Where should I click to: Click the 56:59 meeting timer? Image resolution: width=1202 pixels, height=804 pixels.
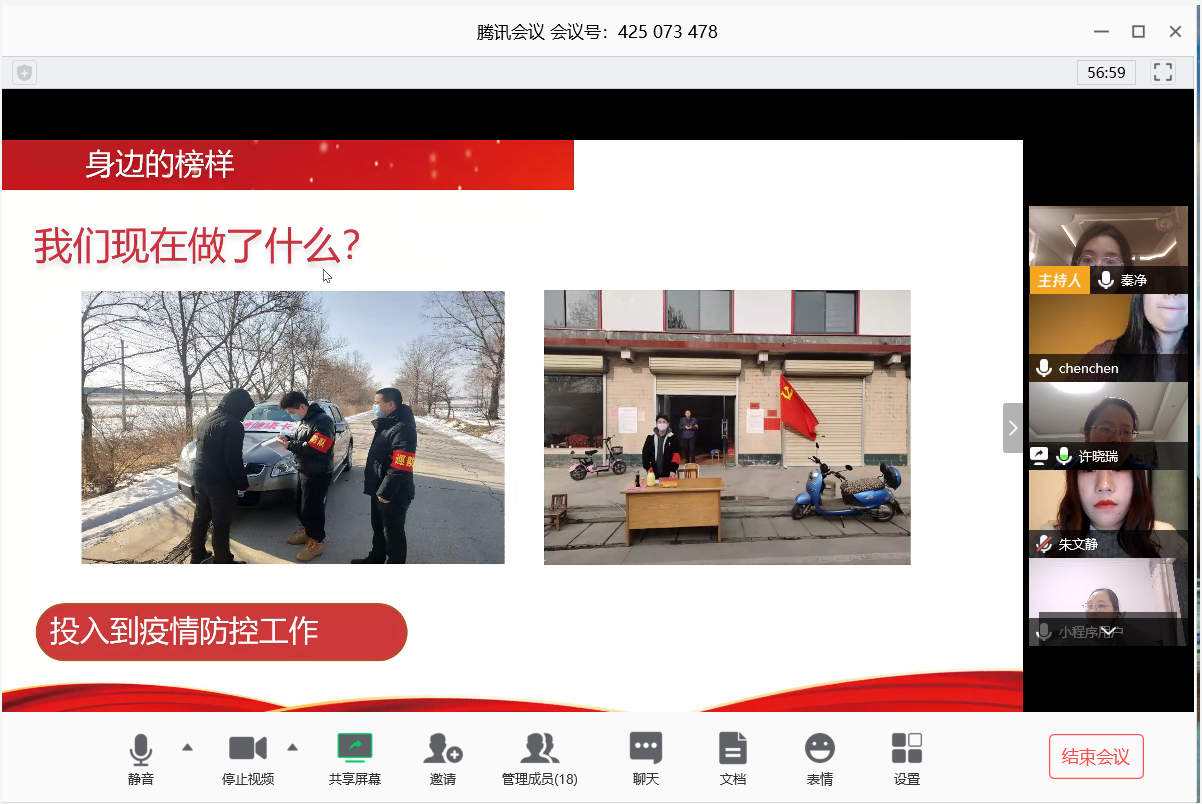point(1106,72)
